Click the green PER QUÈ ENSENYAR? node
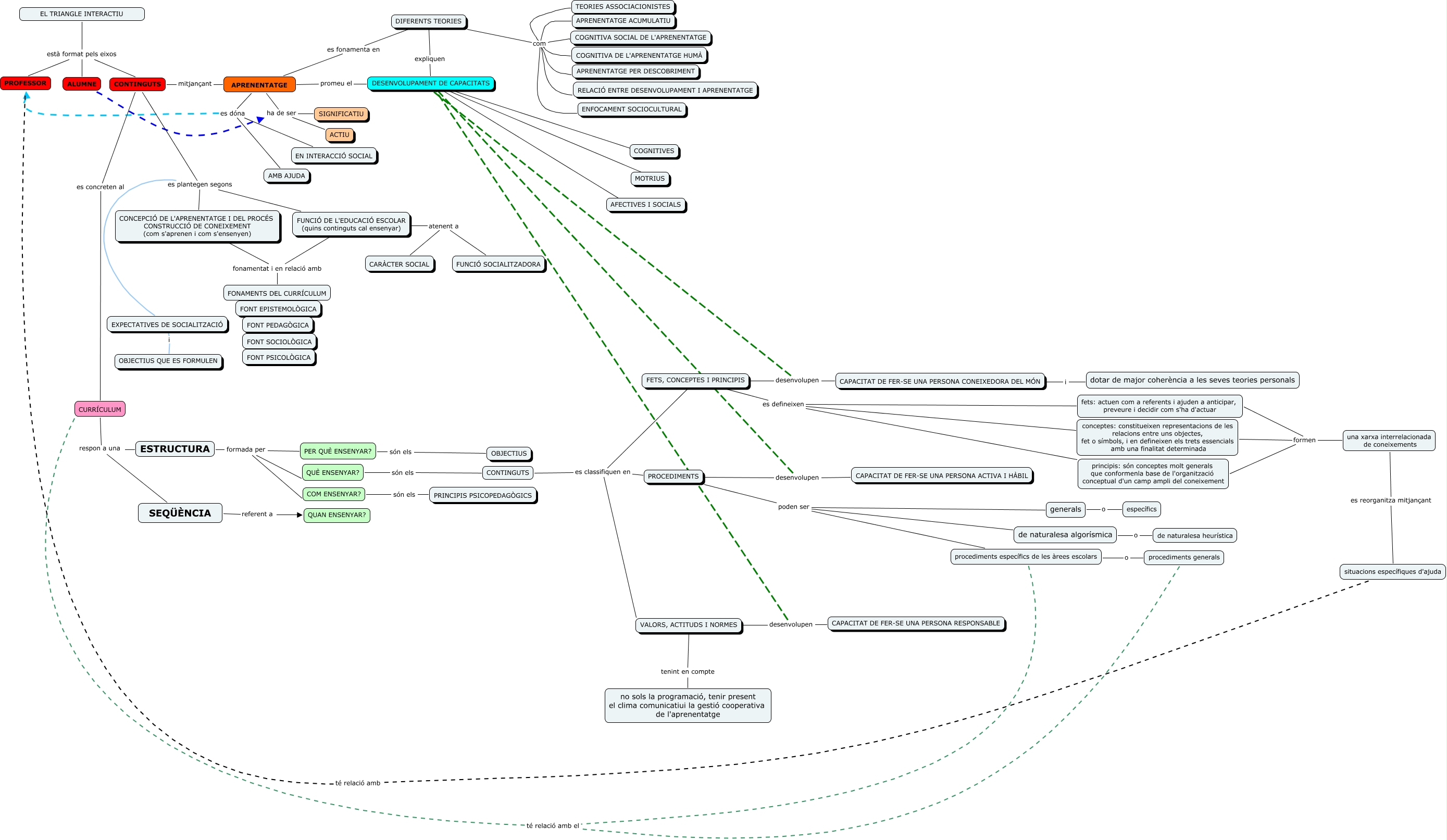This screenshot has height=840, width=1447. [338, 452]
